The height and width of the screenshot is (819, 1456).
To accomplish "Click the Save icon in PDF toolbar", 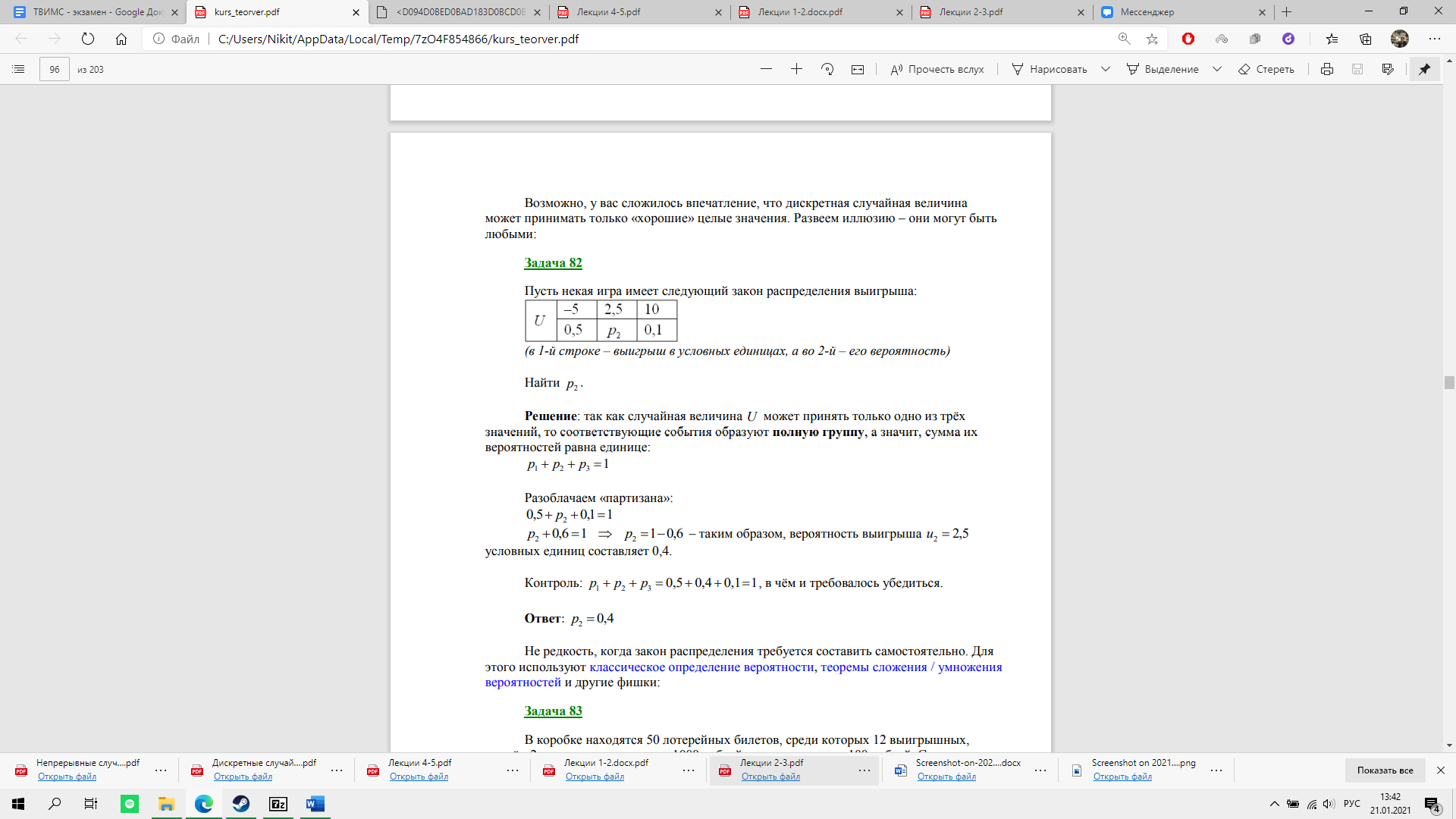I will click(1357, 69).
